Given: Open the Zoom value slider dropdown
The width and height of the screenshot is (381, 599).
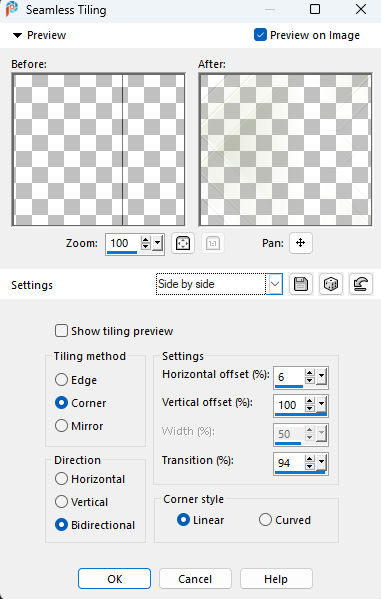Looking at the screenshot, I should click(x=157, y=243).
